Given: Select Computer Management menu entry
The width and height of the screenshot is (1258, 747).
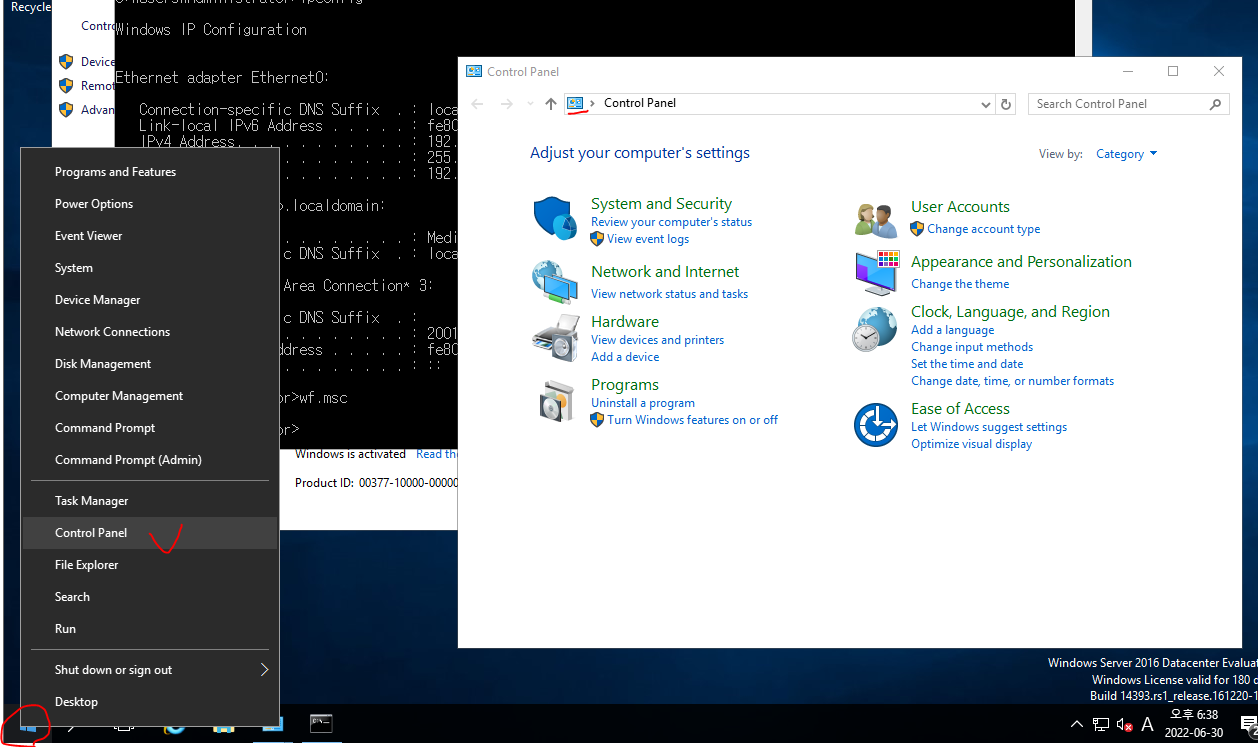Looking at the screenshot, I should [150, 396].
